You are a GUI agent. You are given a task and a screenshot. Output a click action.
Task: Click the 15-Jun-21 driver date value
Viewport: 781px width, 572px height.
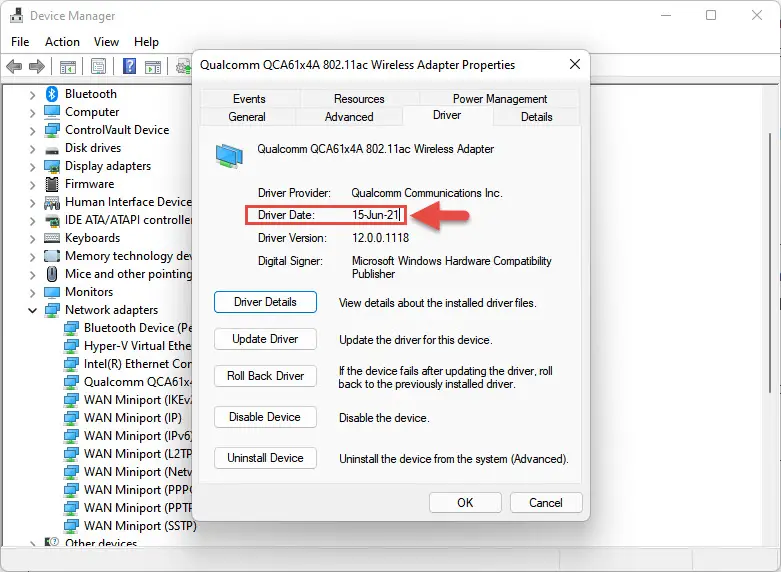376,215
